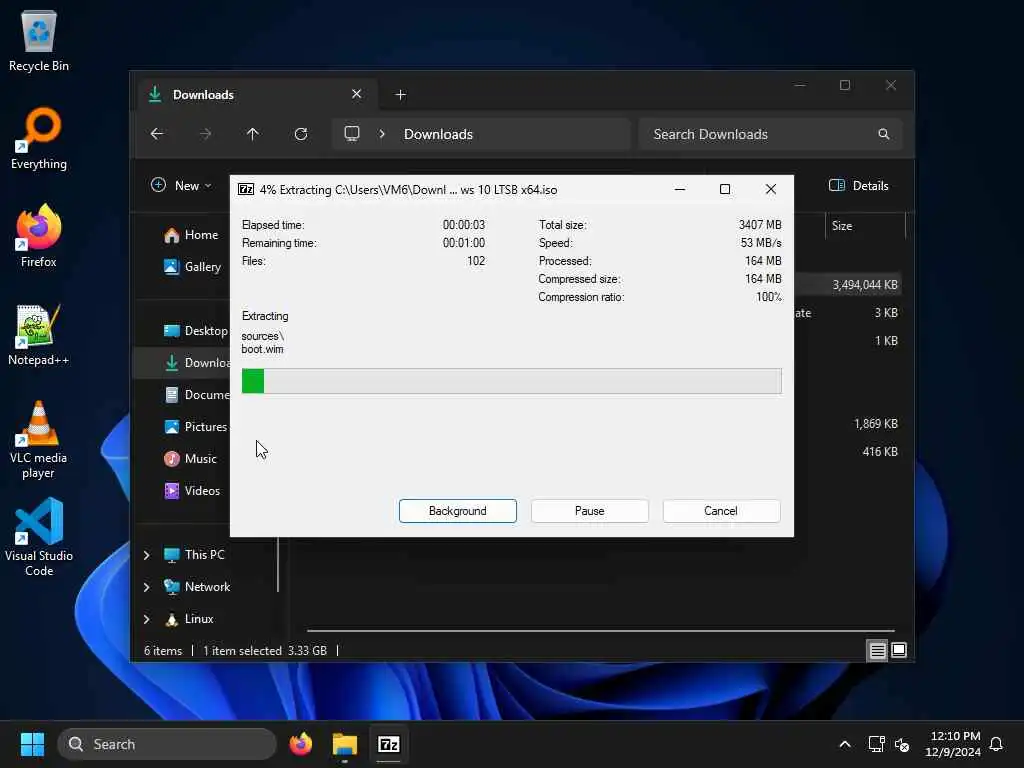Viewport: 1024px width, 768px height.
Task: Select the file sized 416 KB
Action: [x=880, y=452]
